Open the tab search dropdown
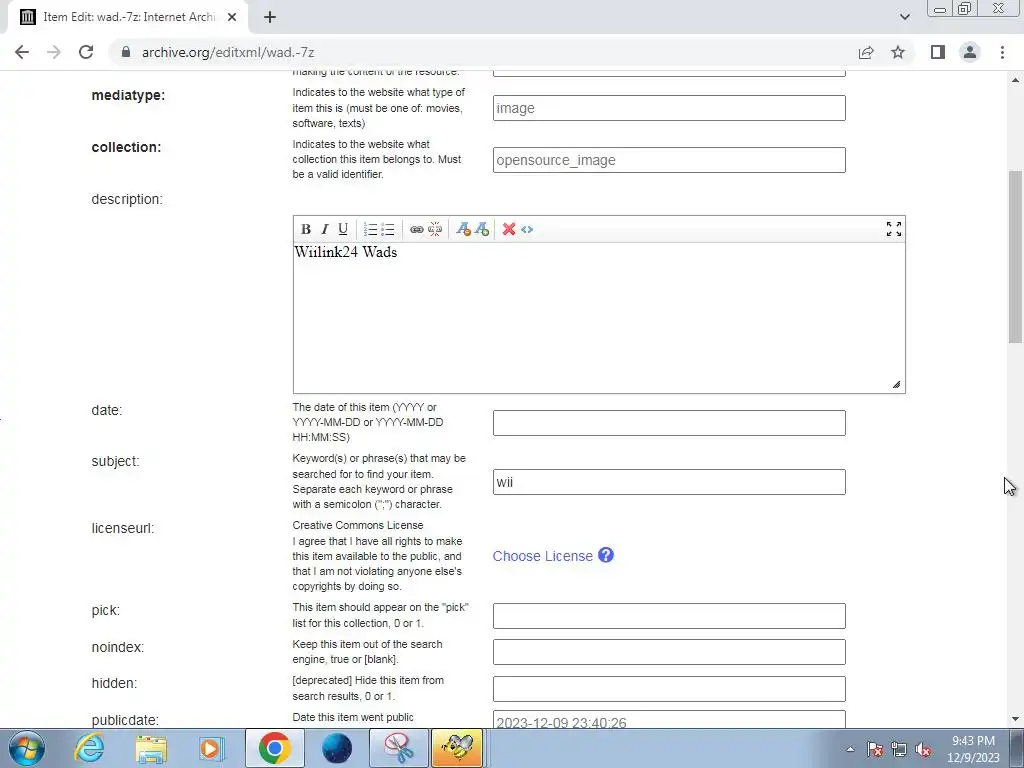Screen dimensions: 1024x768 pos(904,17)
